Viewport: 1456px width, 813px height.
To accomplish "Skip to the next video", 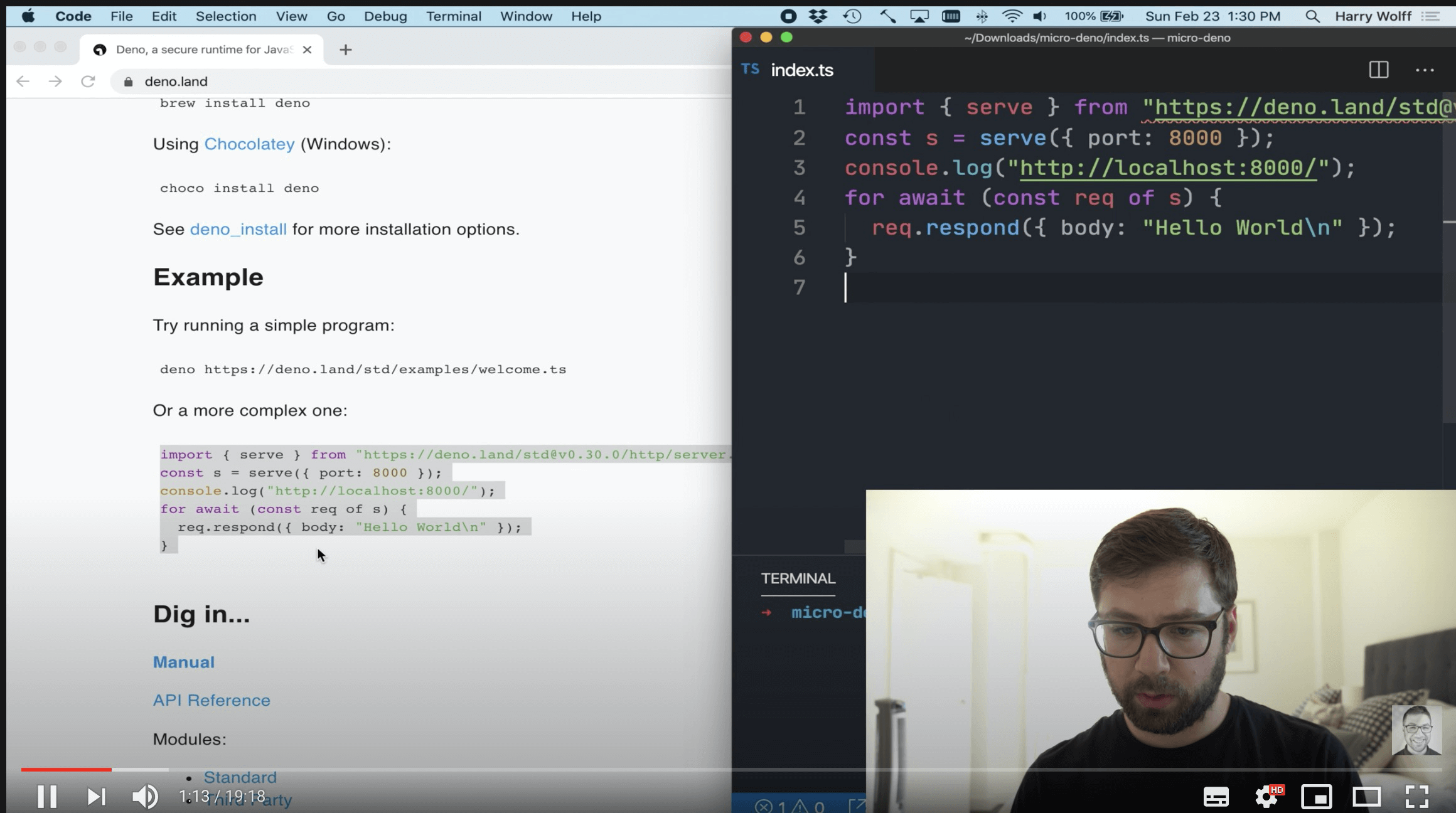I will pos(96,797).
